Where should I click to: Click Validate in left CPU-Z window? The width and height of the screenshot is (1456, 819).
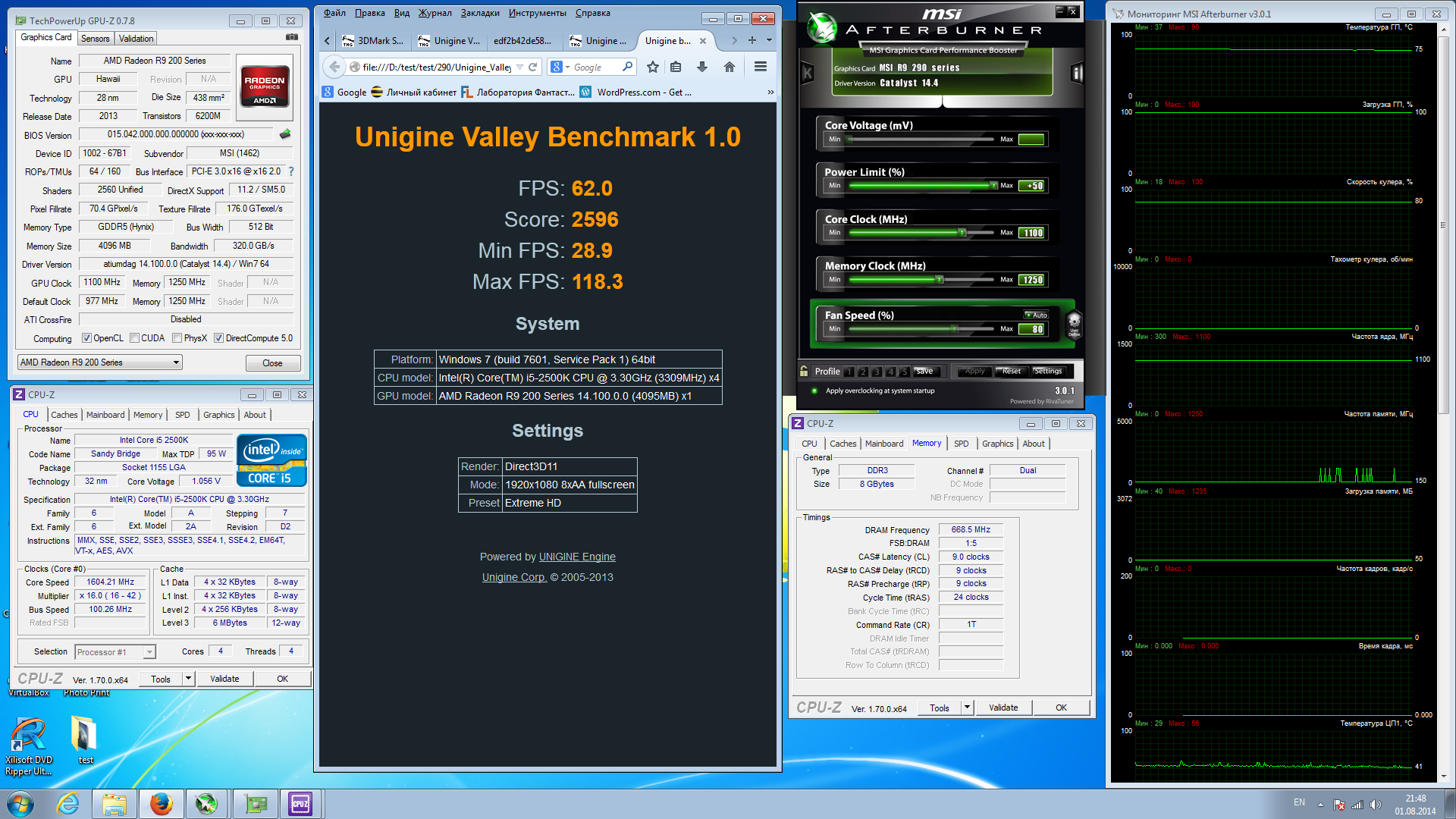(x=224, y=679)
